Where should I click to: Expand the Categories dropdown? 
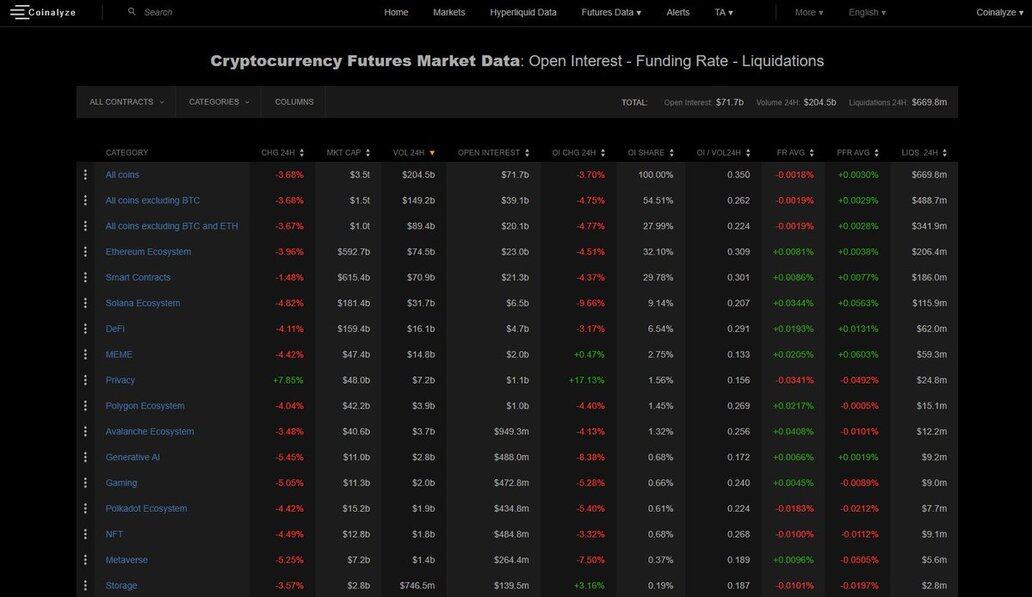[219, 102]
